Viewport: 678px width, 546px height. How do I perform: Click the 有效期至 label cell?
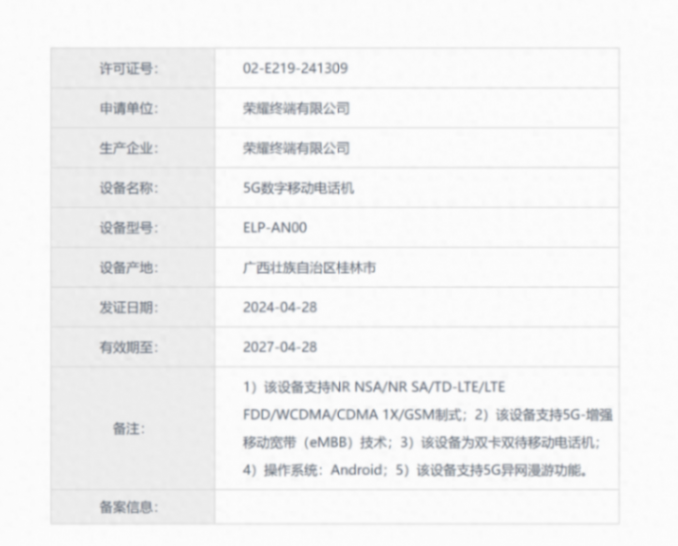click(x=129, y=348)
